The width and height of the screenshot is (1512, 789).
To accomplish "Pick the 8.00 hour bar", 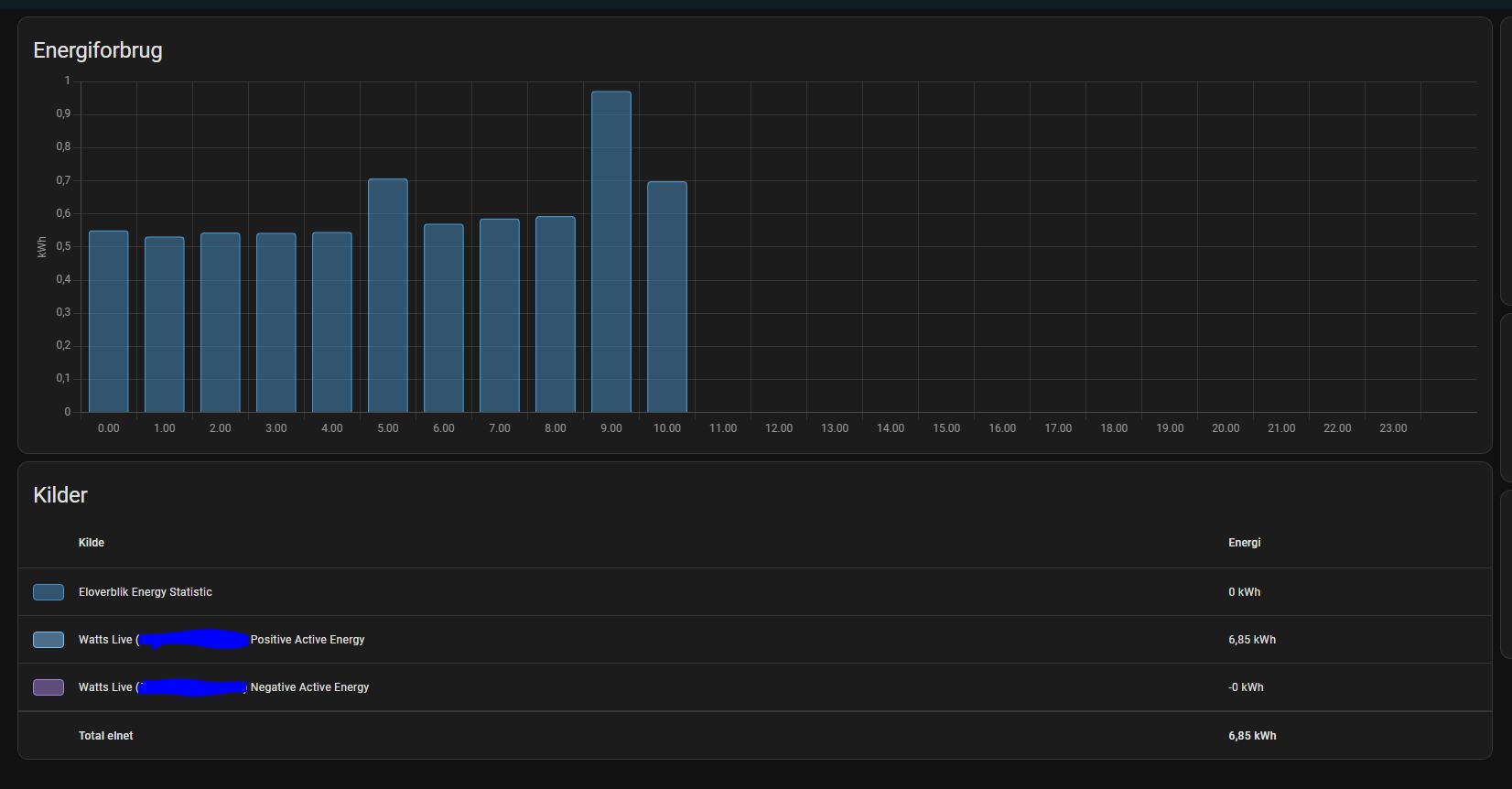I will coord(555,314).
